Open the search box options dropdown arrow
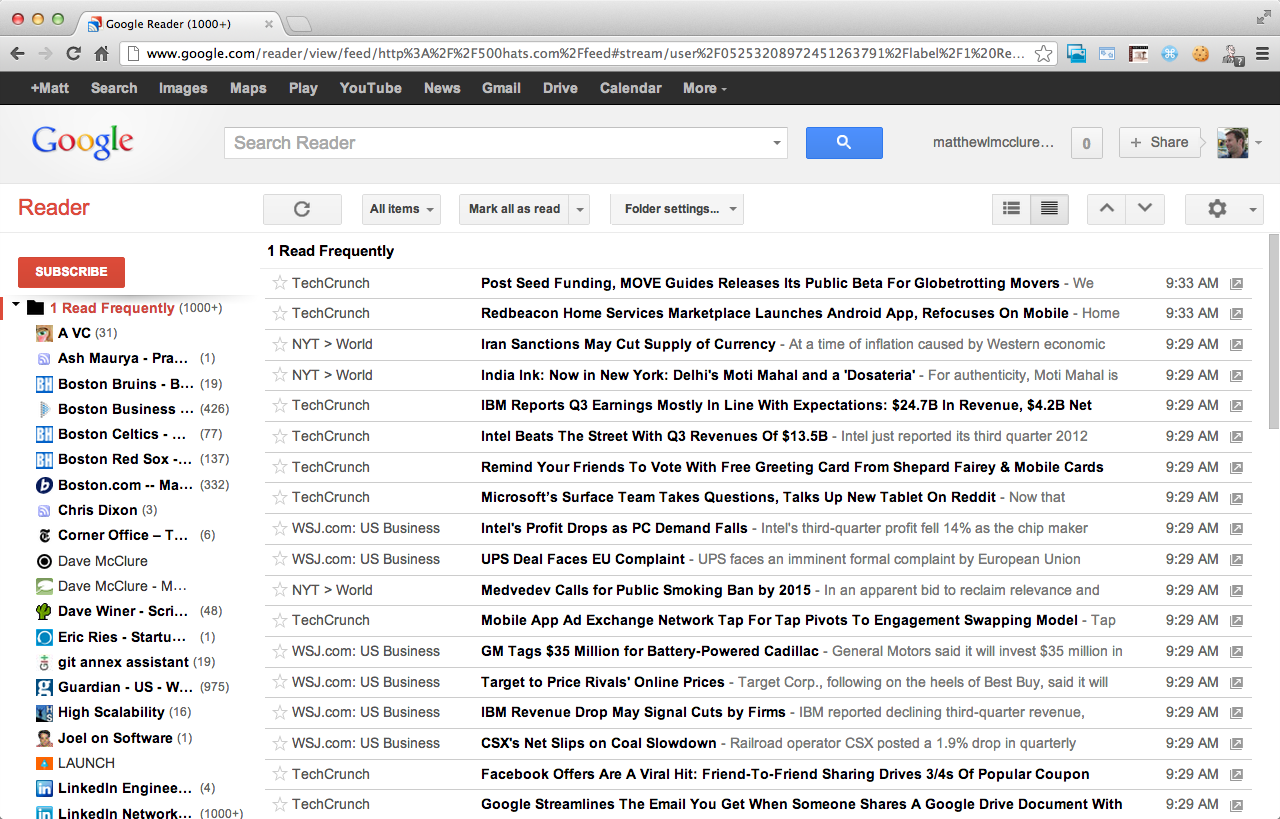The height and width of the screenshot is (819, 1280). pos(777,143)
